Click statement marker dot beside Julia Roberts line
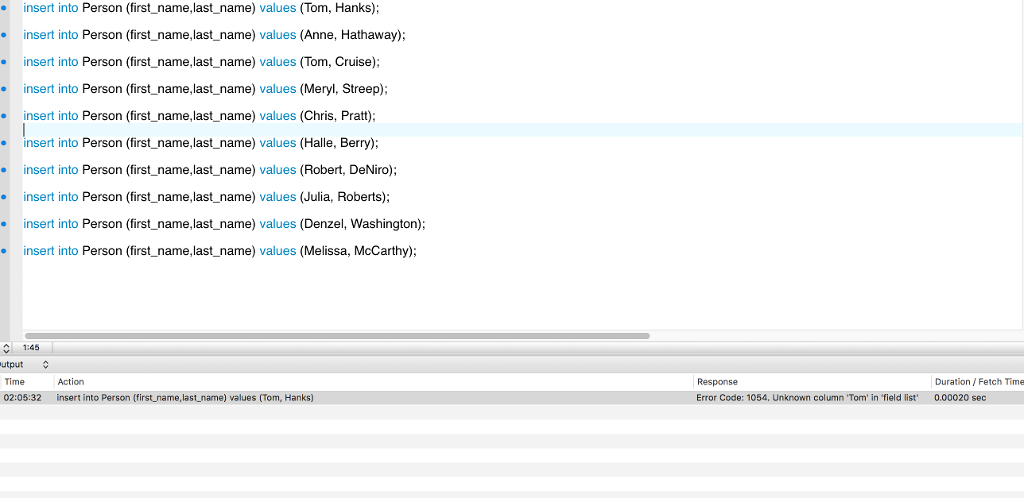This screenshot has height=498, width=1024. pos(4,197)
